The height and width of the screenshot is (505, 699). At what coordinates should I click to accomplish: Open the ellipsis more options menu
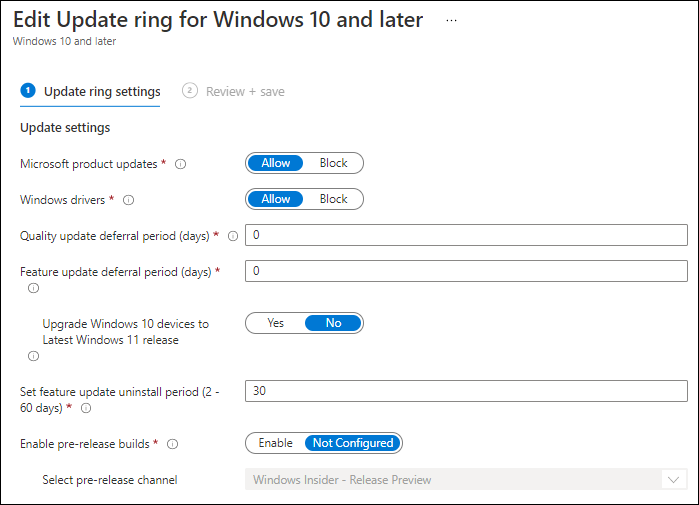452,21
